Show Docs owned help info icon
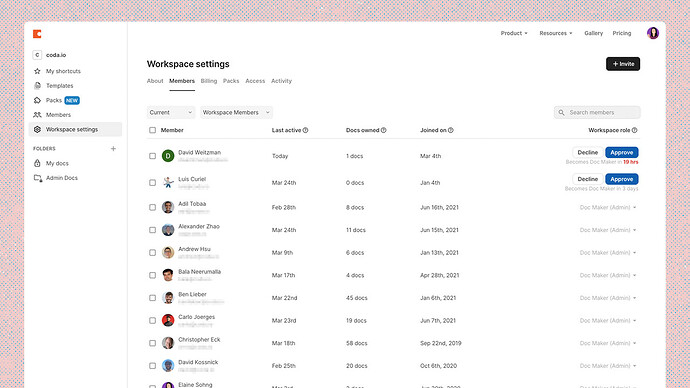Viewport: 690px width, 388px height. click(383, 130)
